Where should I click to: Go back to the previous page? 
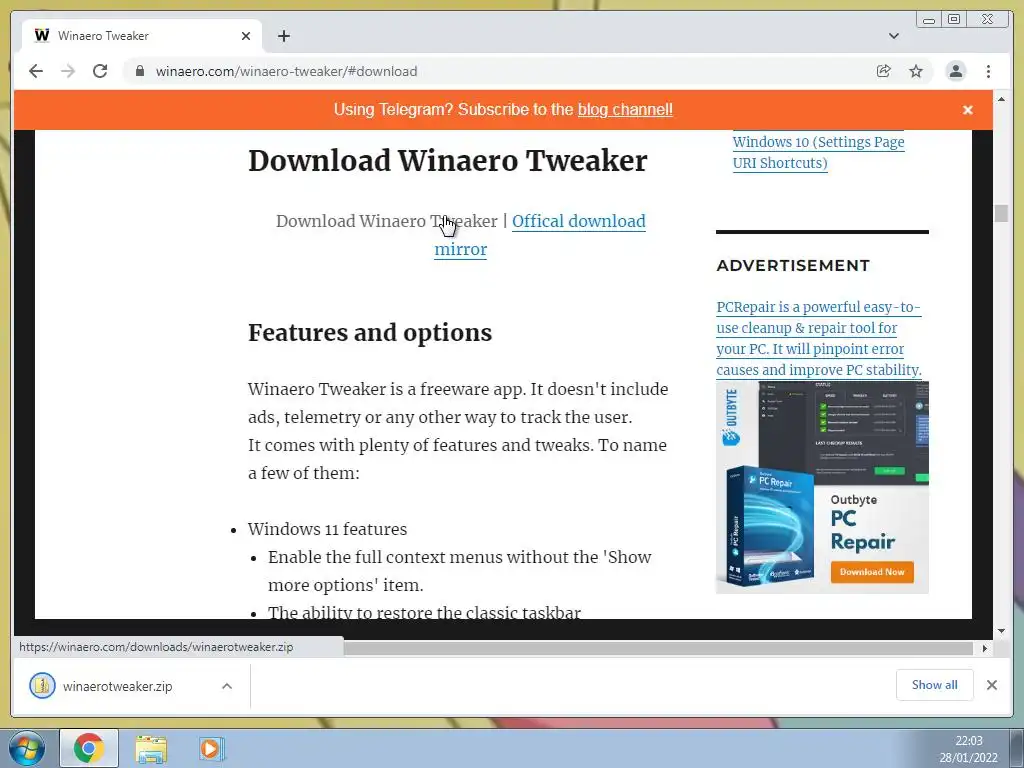coord(36,71)
